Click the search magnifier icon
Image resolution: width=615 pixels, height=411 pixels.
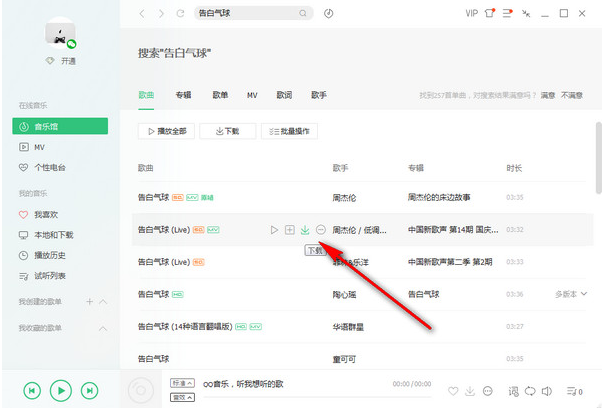pos(303,13)
